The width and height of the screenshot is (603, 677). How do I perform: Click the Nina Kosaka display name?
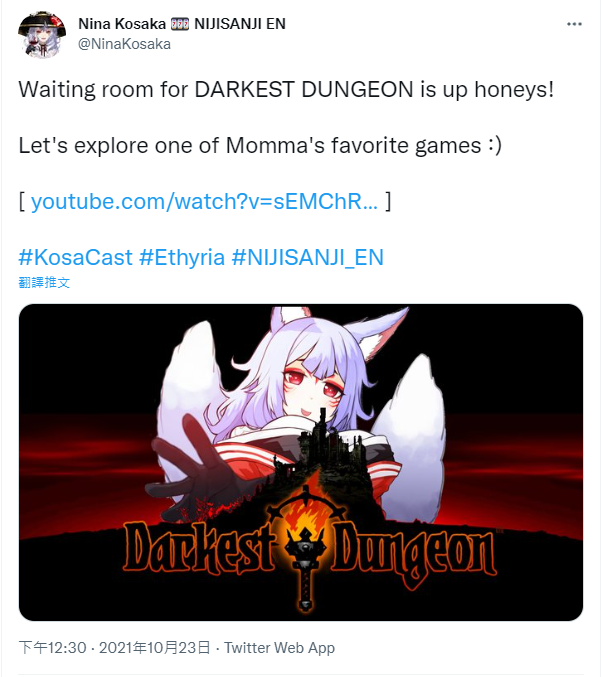122,24
